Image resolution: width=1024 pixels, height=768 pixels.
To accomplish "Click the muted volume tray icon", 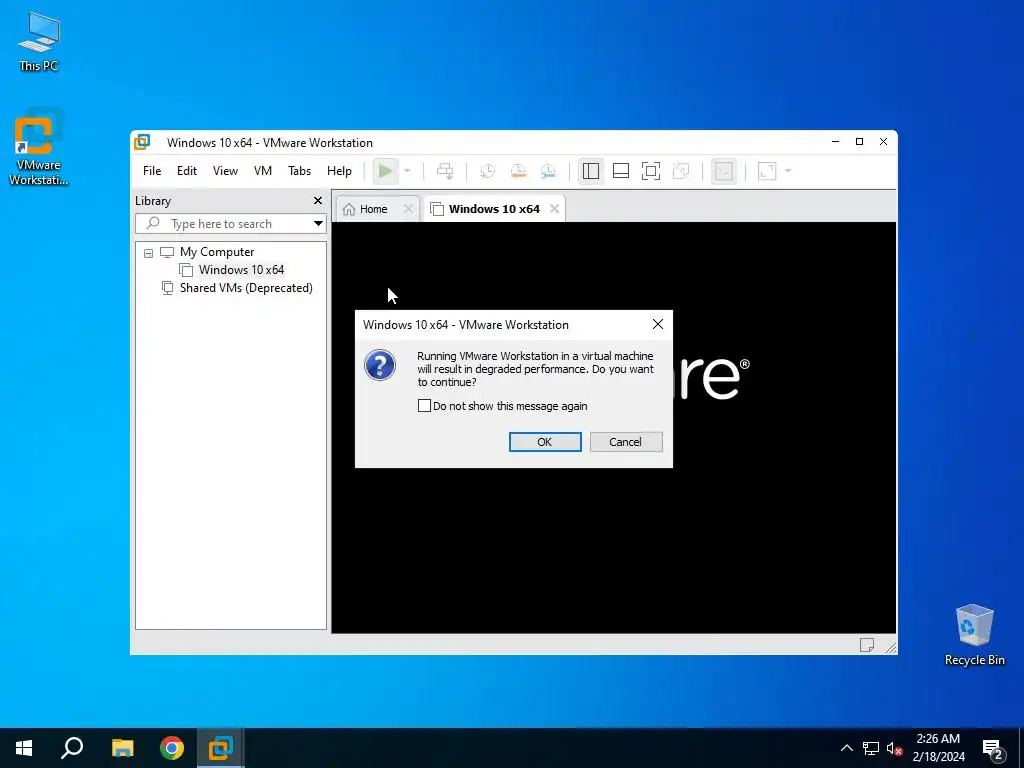I will (894, 748).
